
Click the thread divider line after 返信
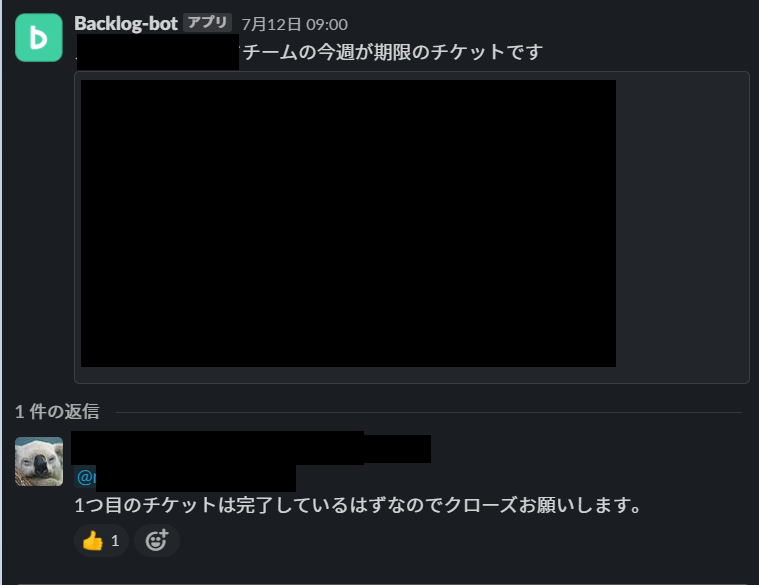(429, 413)
